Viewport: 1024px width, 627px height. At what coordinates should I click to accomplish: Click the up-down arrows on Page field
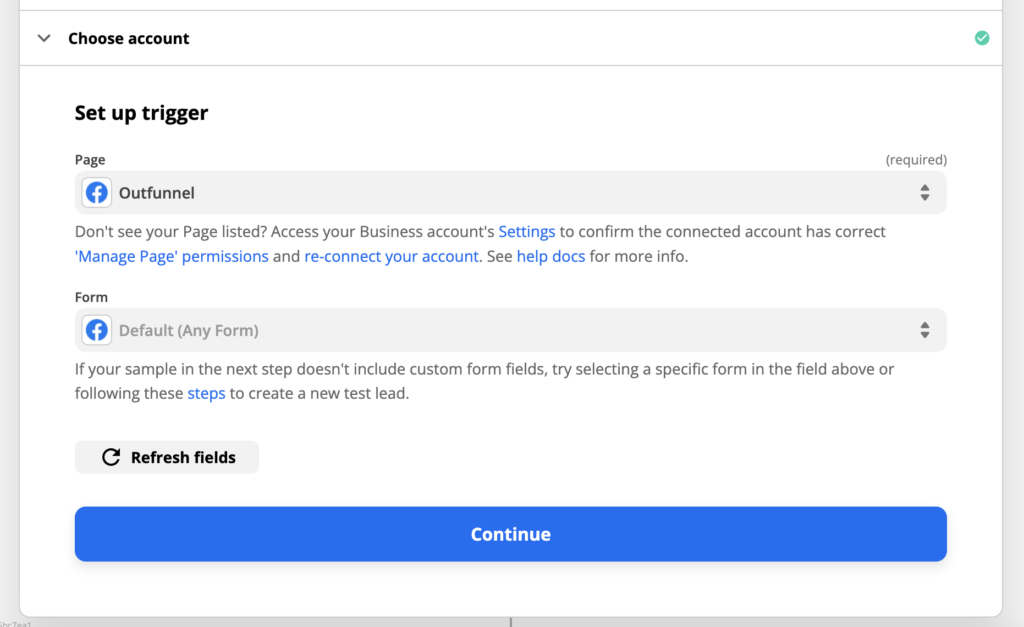pos(925,193)
